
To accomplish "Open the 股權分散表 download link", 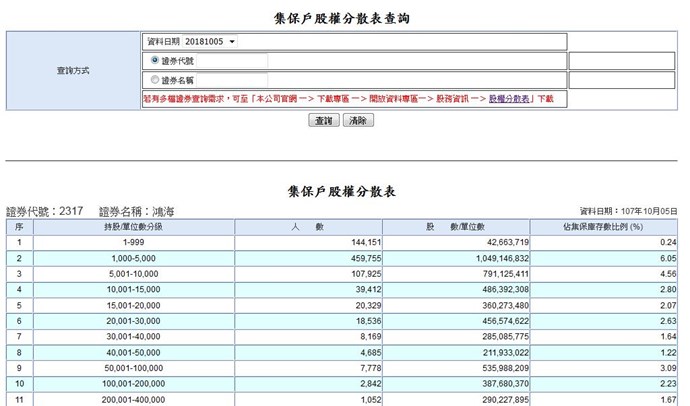I will (510, 99).
